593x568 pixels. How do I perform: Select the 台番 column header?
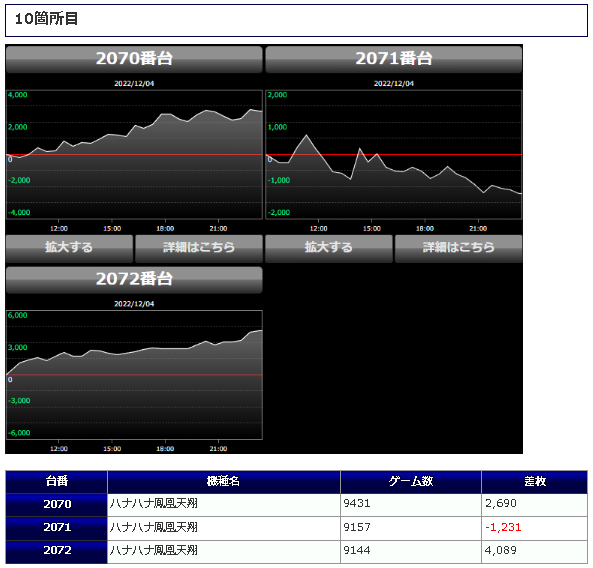(x=56, y=481)
